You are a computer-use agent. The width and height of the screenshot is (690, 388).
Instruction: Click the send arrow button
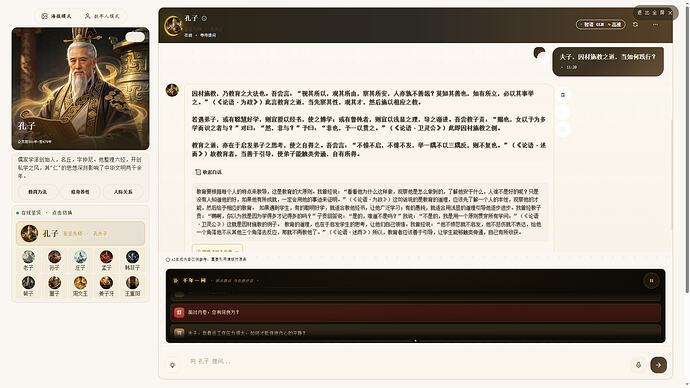coord(658,365)
